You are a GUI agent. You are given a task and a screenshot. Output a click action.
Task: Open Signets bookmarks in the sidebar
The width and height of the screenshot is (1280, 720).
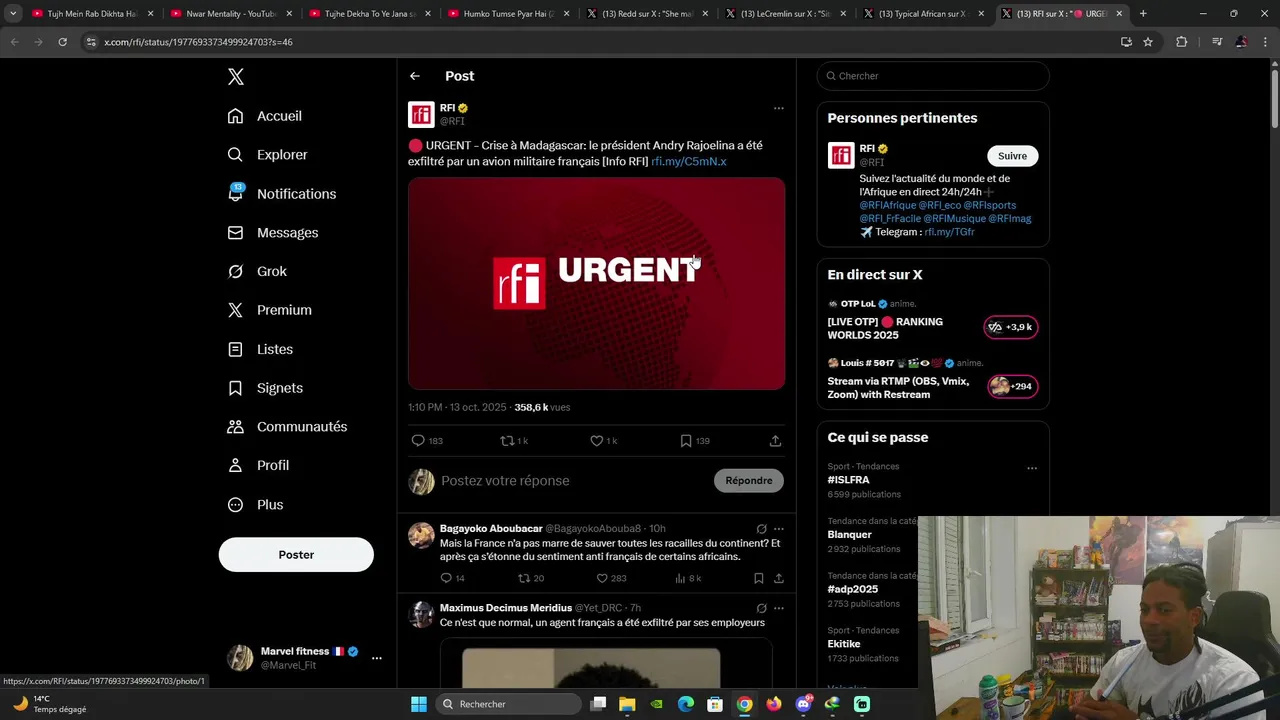point(265,388)
